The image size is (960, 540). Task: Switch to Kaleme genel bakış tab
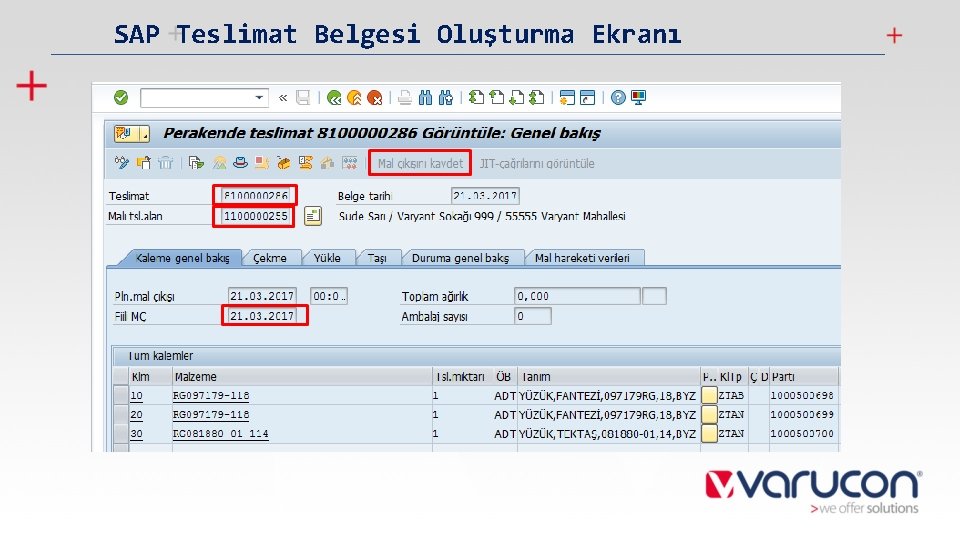pyautogui.click(x=182, y=258)
